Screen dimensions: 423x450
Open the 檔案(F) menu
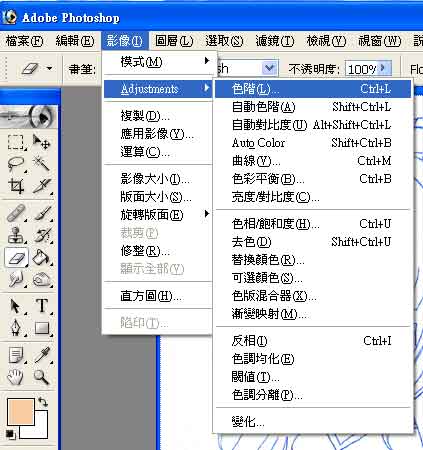pyautogui.click(x=25, y=41)
